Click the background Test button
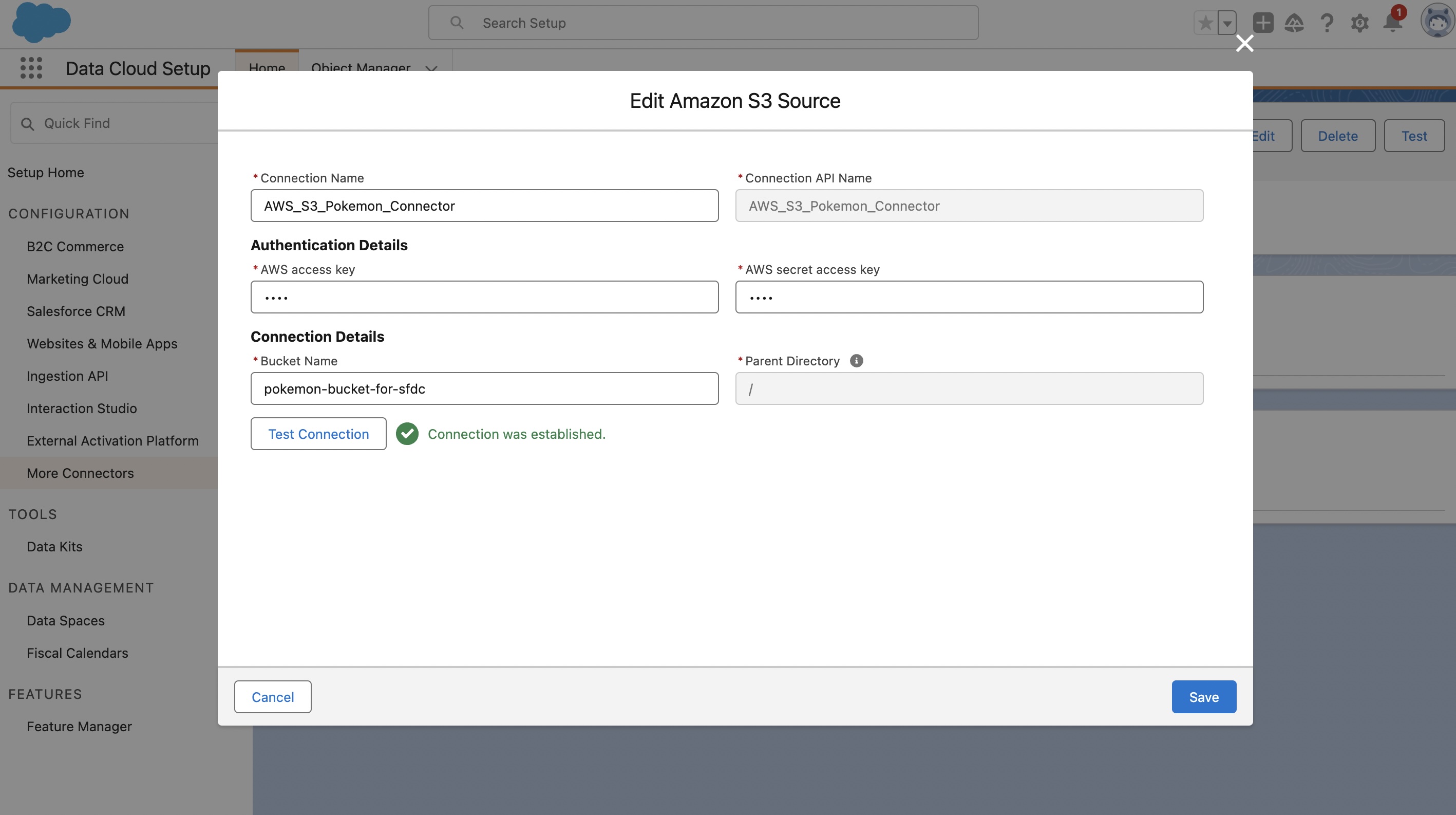The width and height of the screenshot is (1456, 815). pos(1414,136)
